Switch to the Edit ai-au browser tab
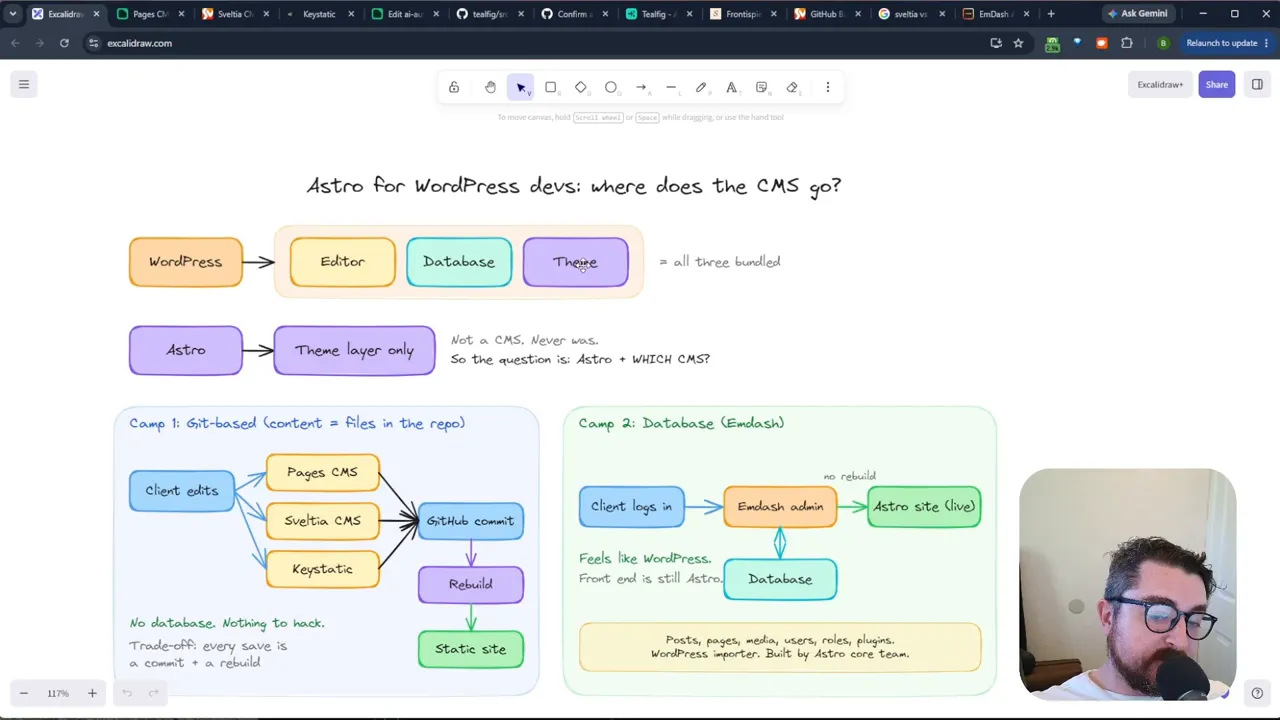Image resolution: width=1280 pixels, height=720 pixels. [x=404, y=14]
